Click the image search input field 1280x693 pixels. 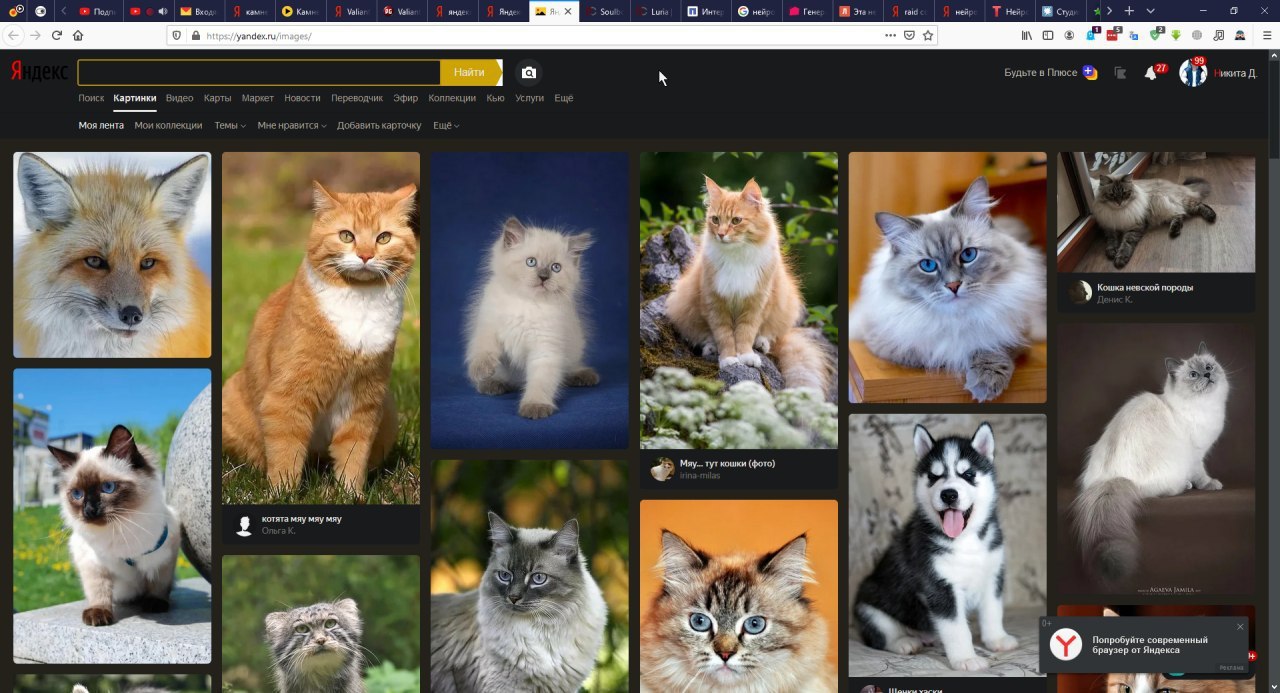(x=259, y=72)
